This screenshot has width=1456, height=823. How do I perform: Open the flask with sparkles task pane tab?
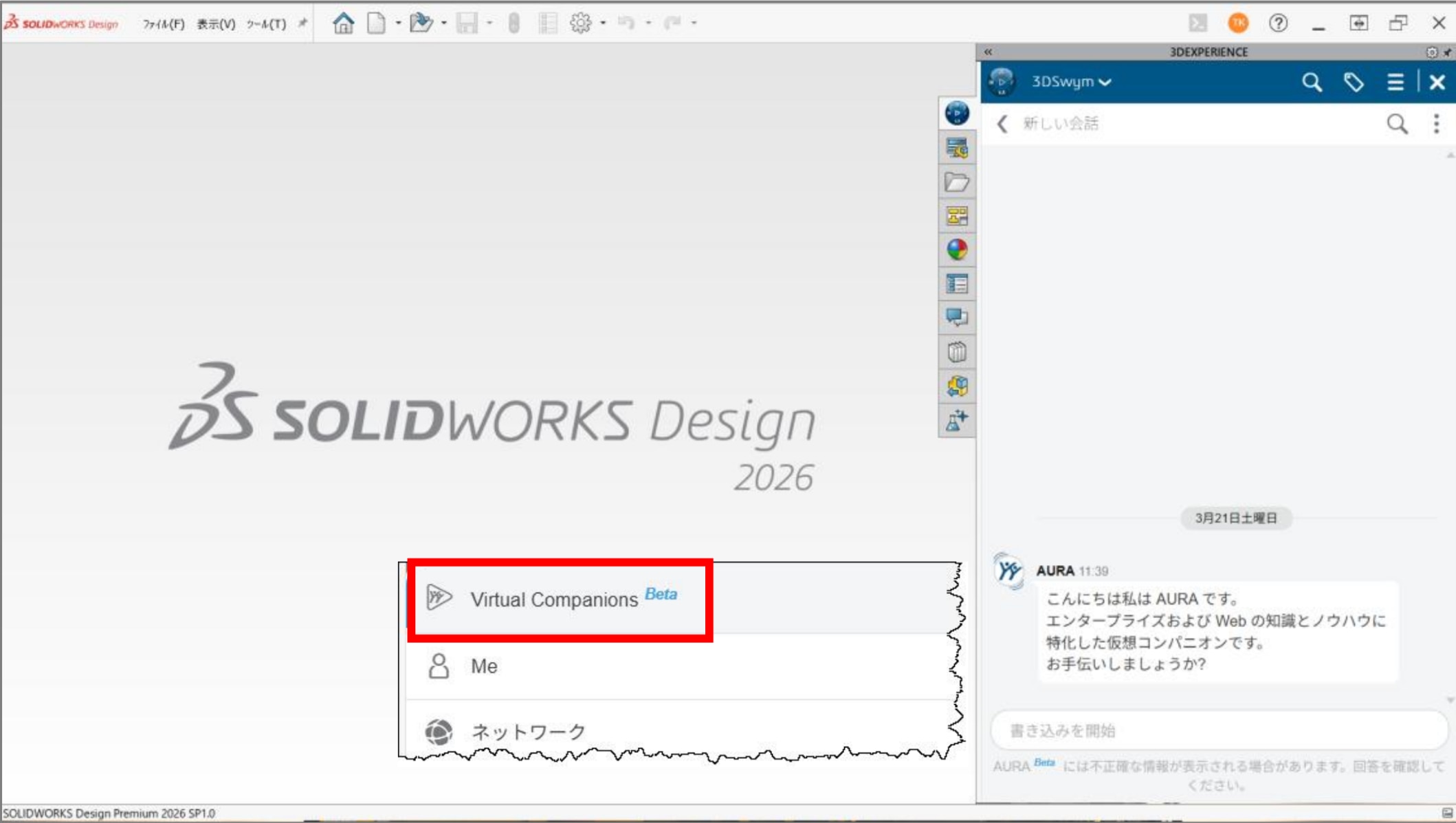[957, 420]
